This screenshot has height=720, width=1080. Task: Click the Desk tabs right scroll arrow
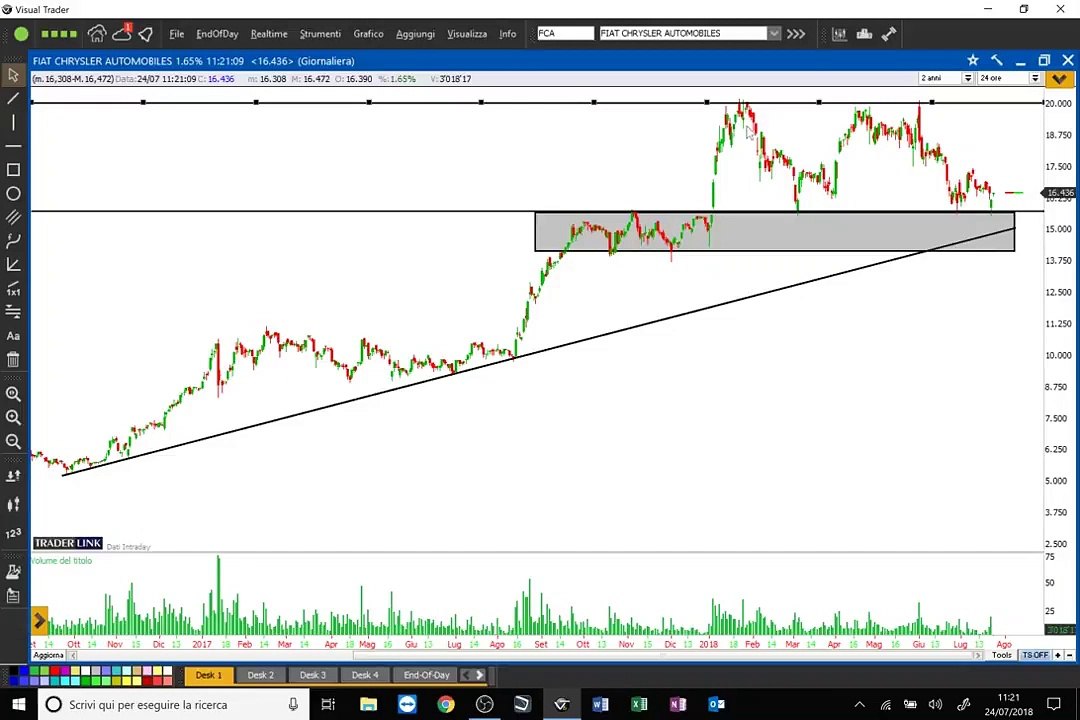click(480, 675)
